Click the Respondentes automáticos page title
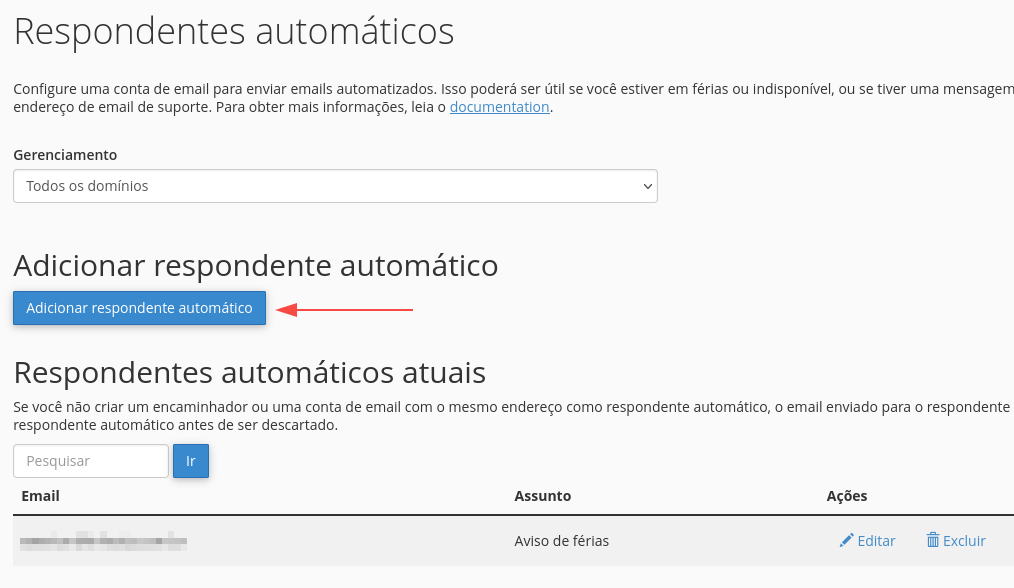The image size is (1014, 588). pos(234,31)
